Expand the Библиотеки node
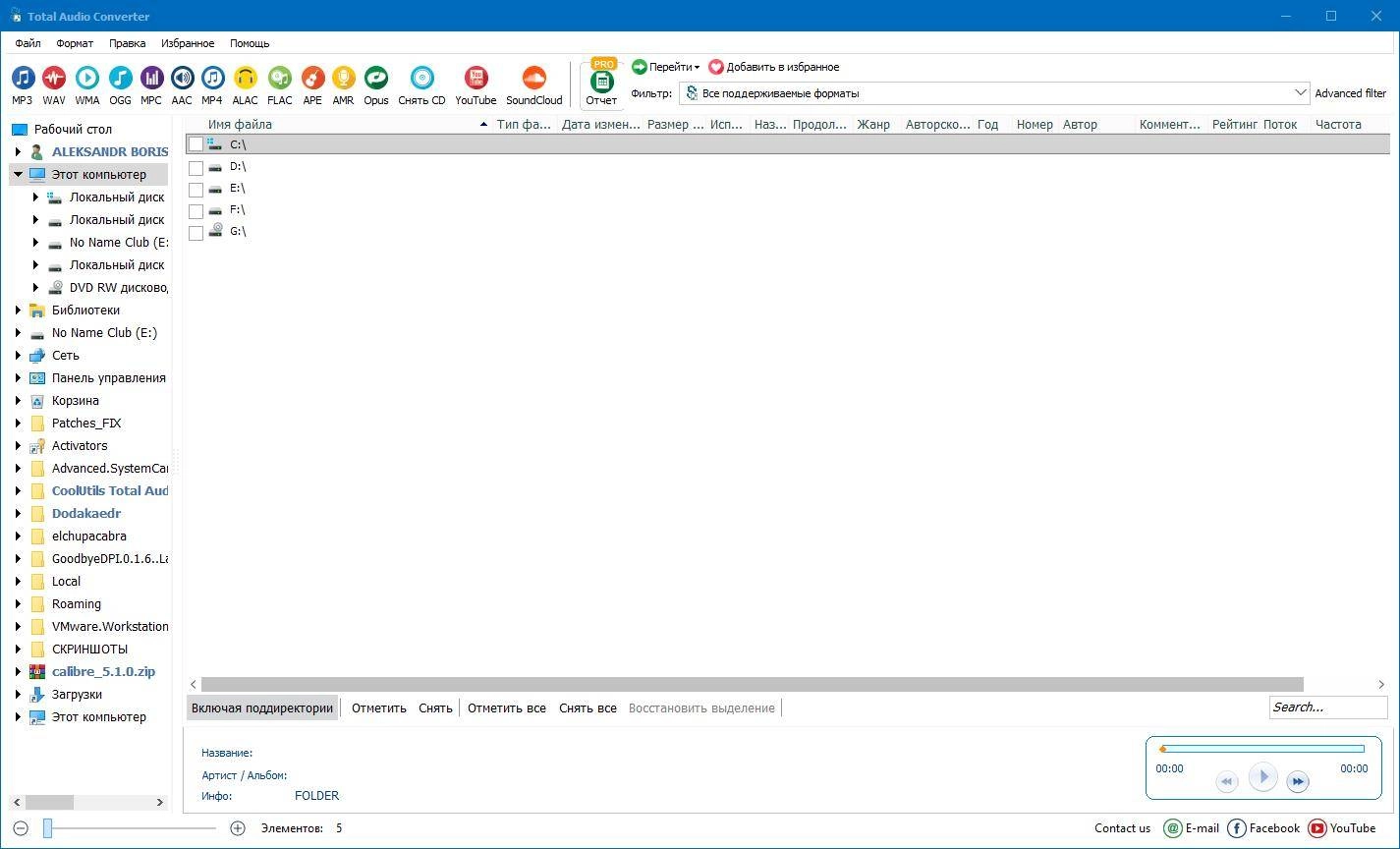 click(18, 311)
